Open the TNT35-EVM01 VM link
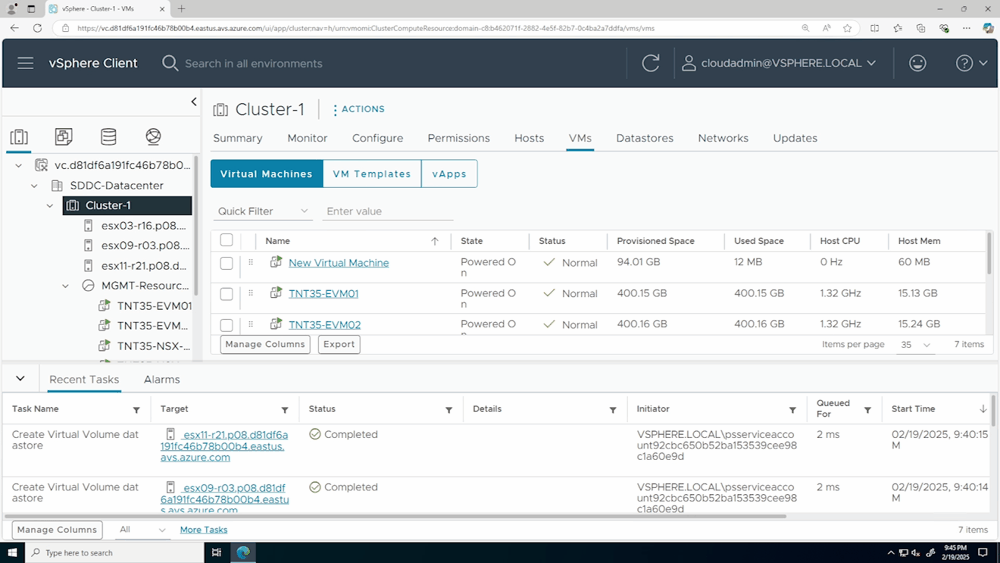This screenshot has width=1000, height=563. (x=323, y=294)
